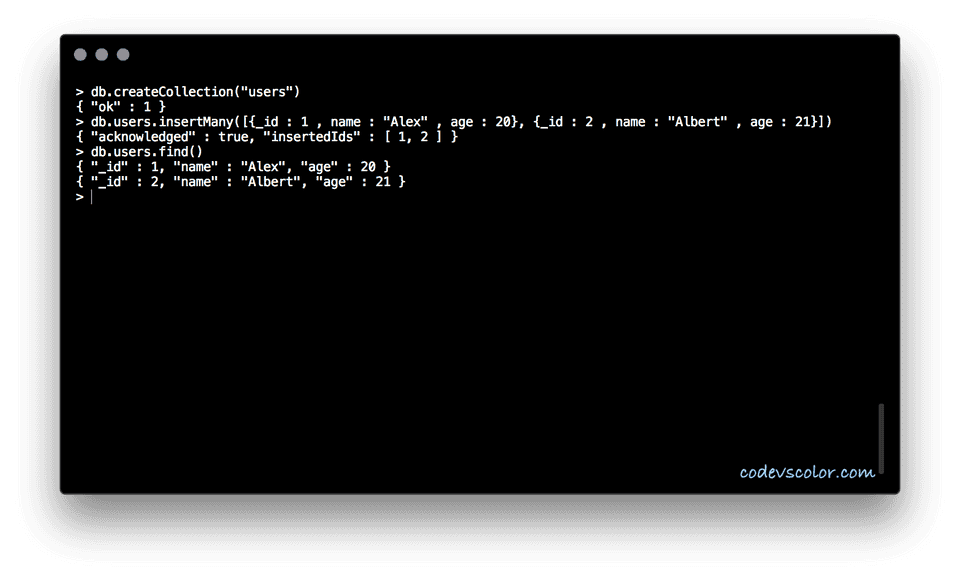Click the middle gray window dot
This screenshot has height=580, width=960.
point(102,55)
